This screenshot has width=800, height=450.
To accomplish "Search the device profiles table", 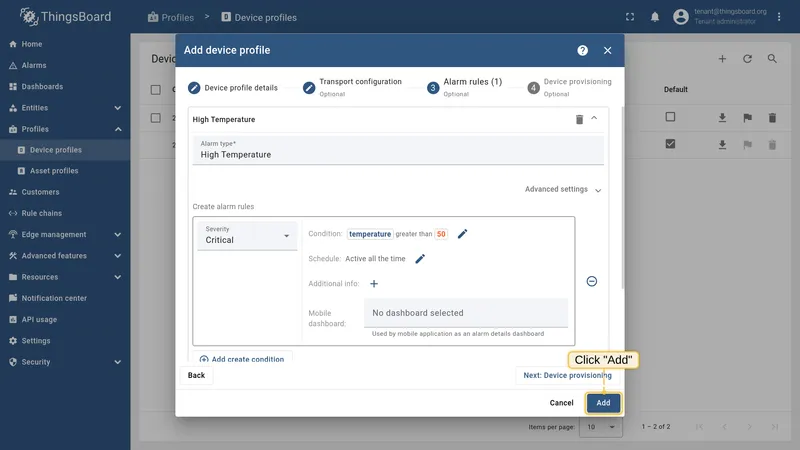I will point(772,59).
